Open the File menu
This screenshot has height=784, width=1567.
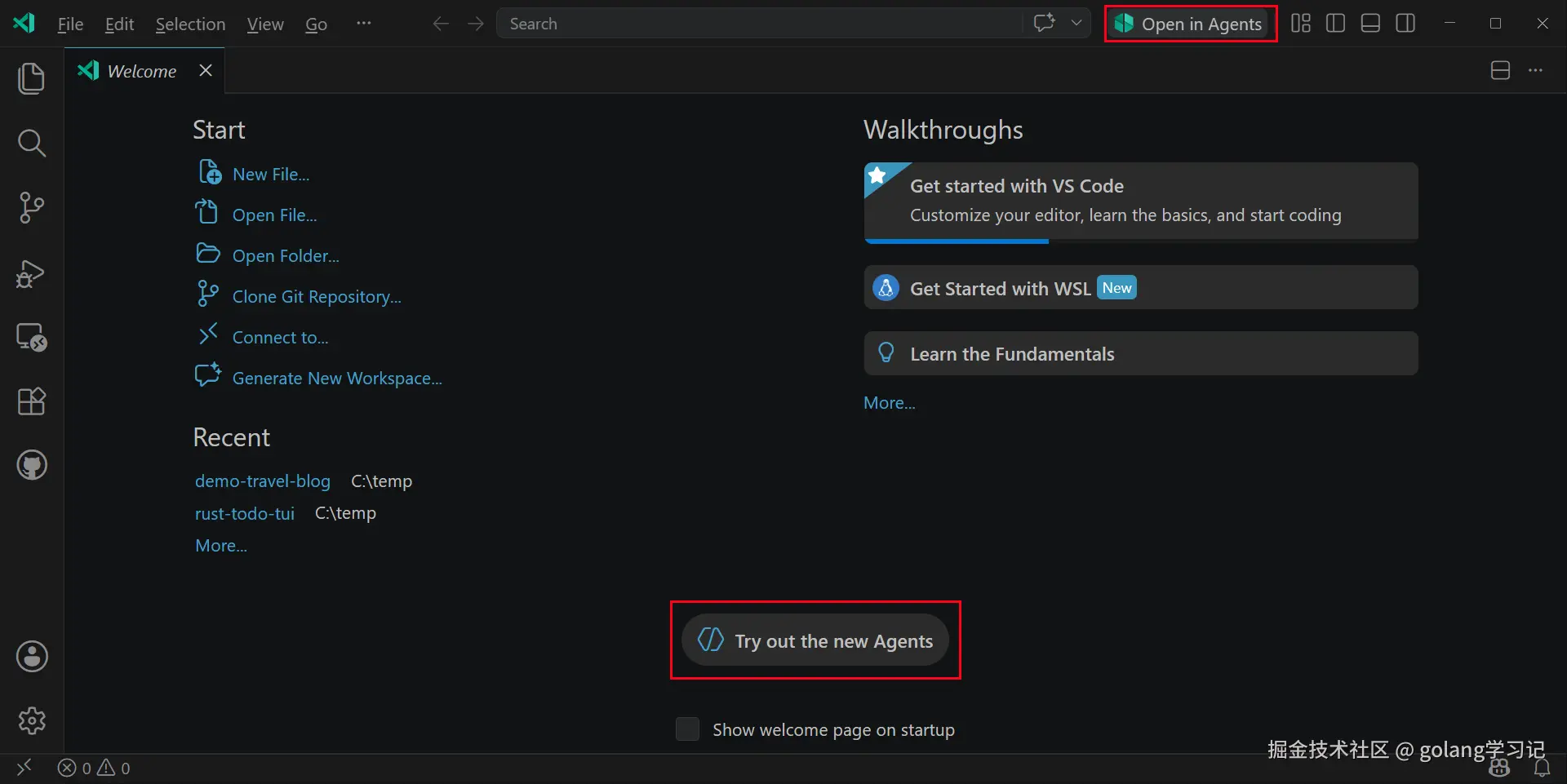(70, 24)
